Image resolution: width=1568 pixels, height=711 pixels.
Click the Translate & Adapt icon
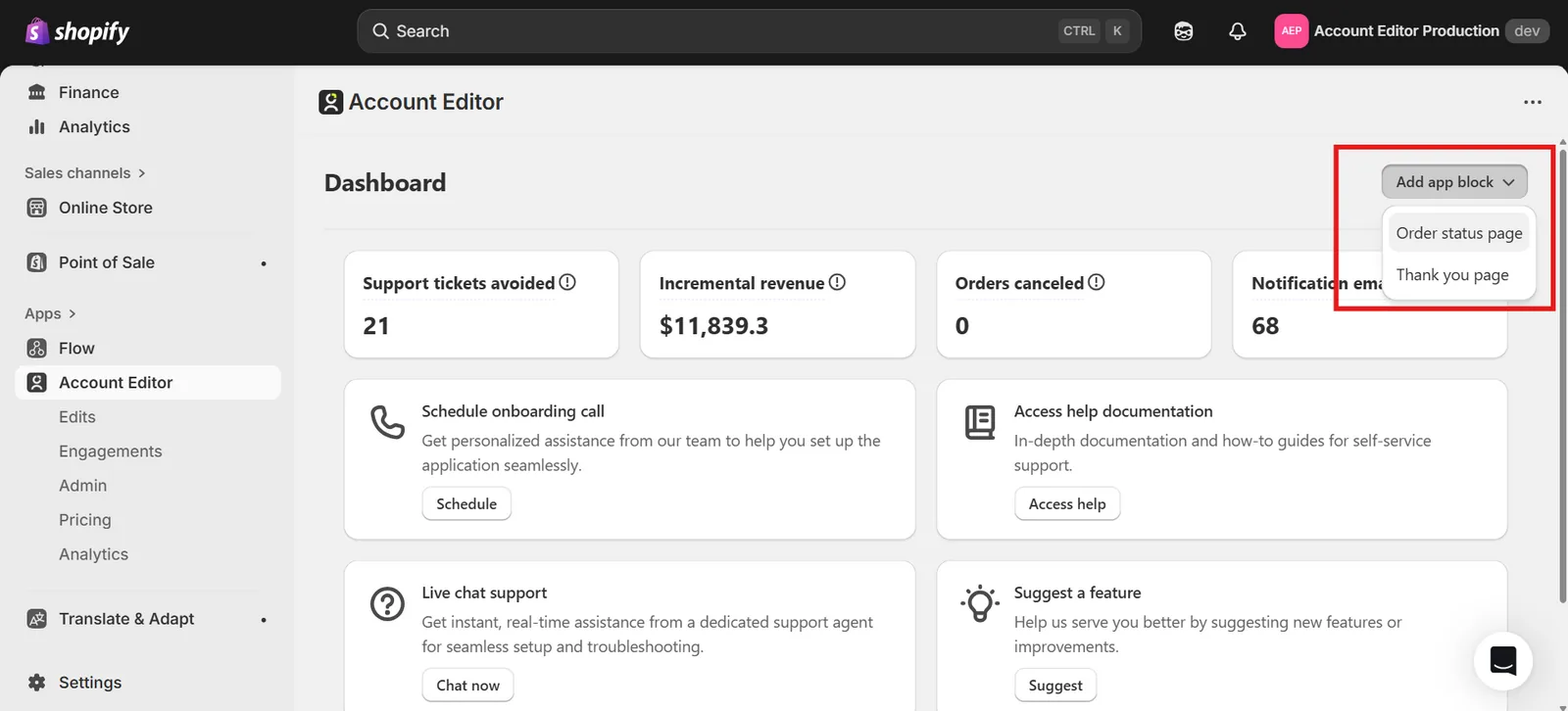pyautogui.click(x=37, y=619)
